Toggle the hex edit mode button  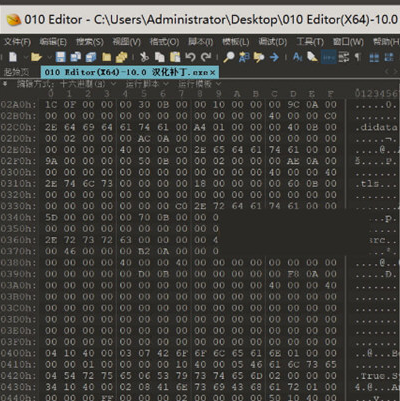point(329,57)
